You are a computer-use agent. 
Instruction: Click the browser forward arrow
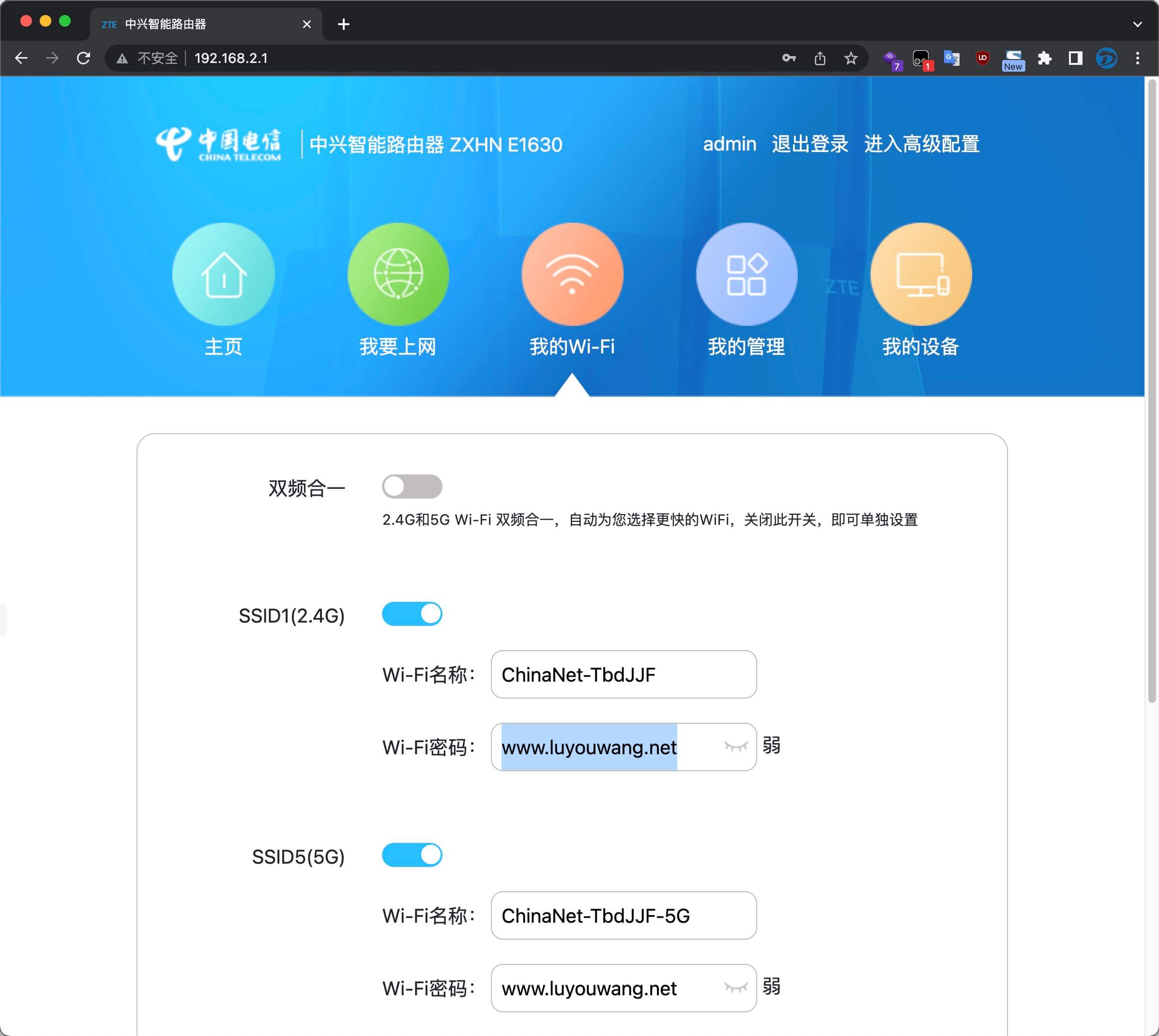pos(52,58)
